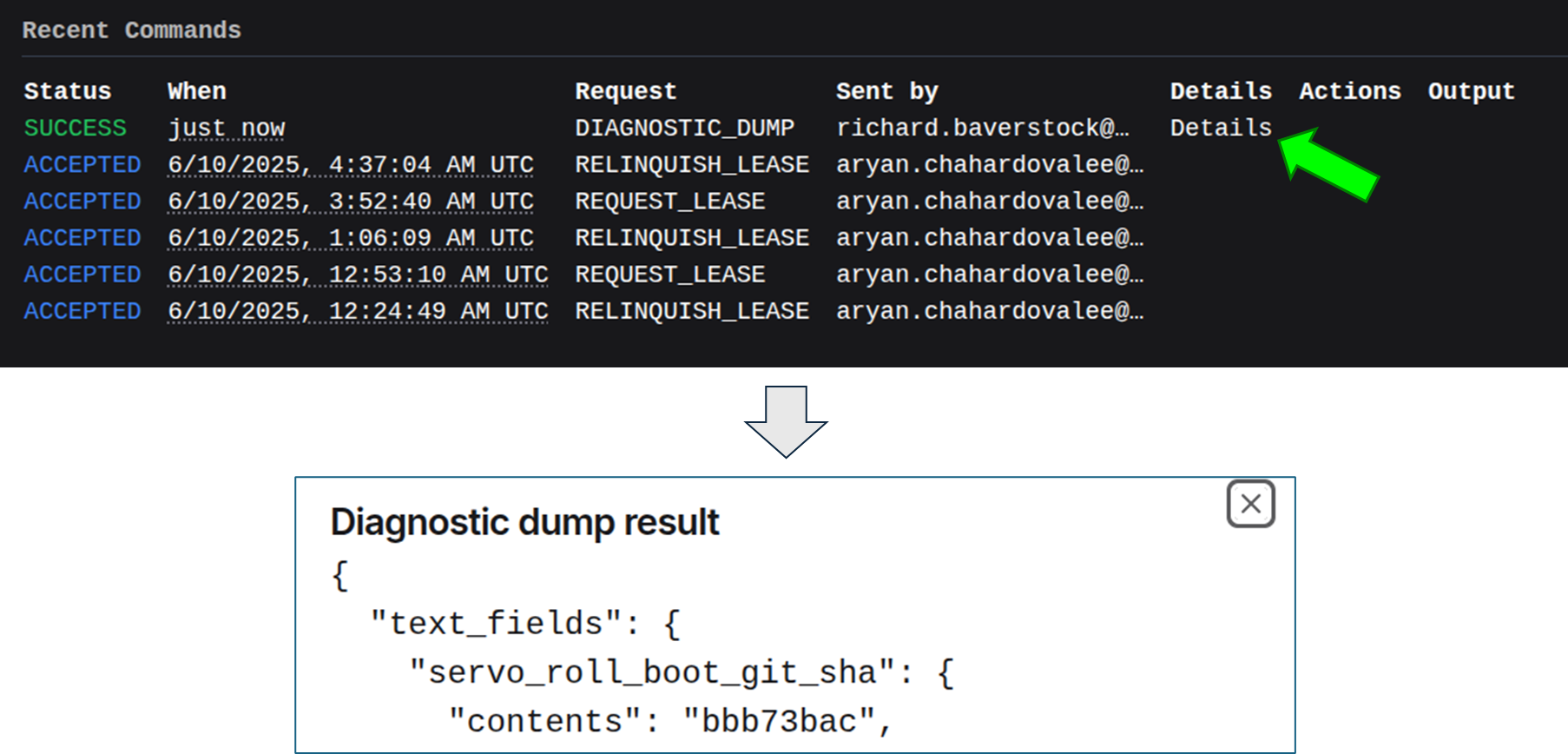Click the Sent by column header
The width and height of the screenshot is (1568, 754).
tap(887, 91)
